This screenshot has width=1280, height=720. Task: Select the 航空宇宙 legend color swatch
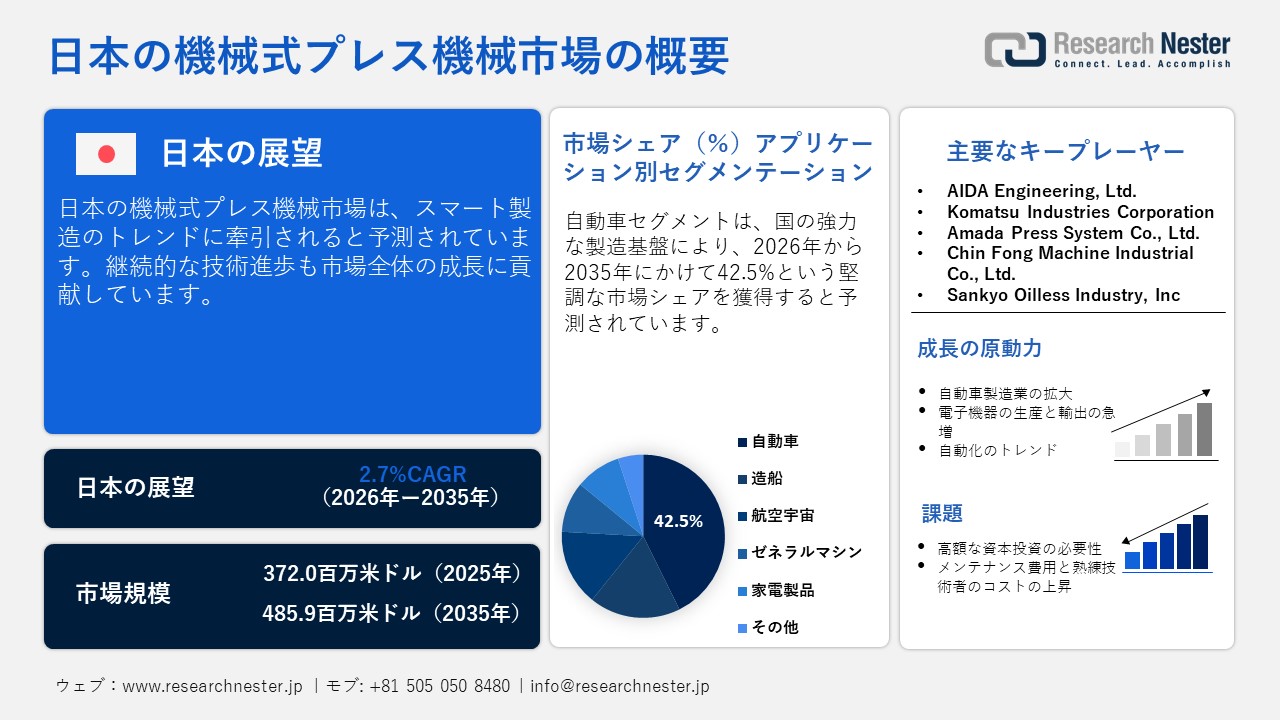click(x=741, y=515)
